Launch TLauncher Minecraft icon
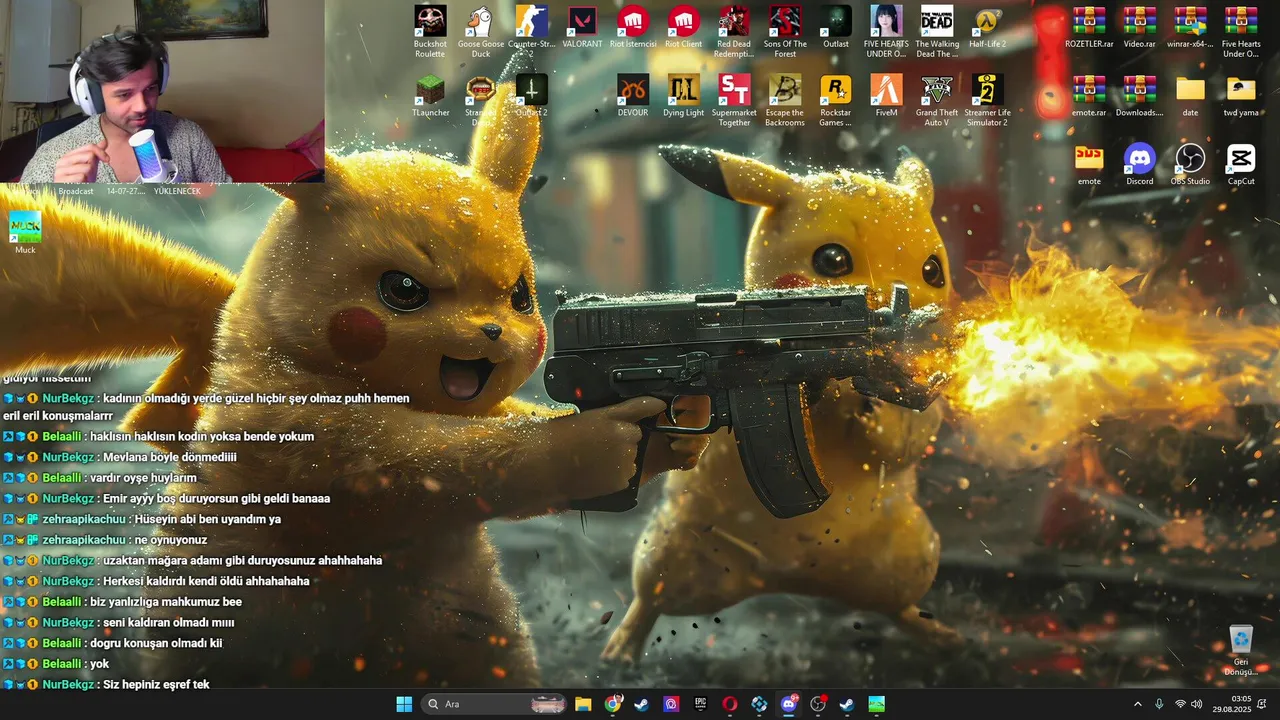The height and width of the screenshot is (720, 1280). (430, 96)
